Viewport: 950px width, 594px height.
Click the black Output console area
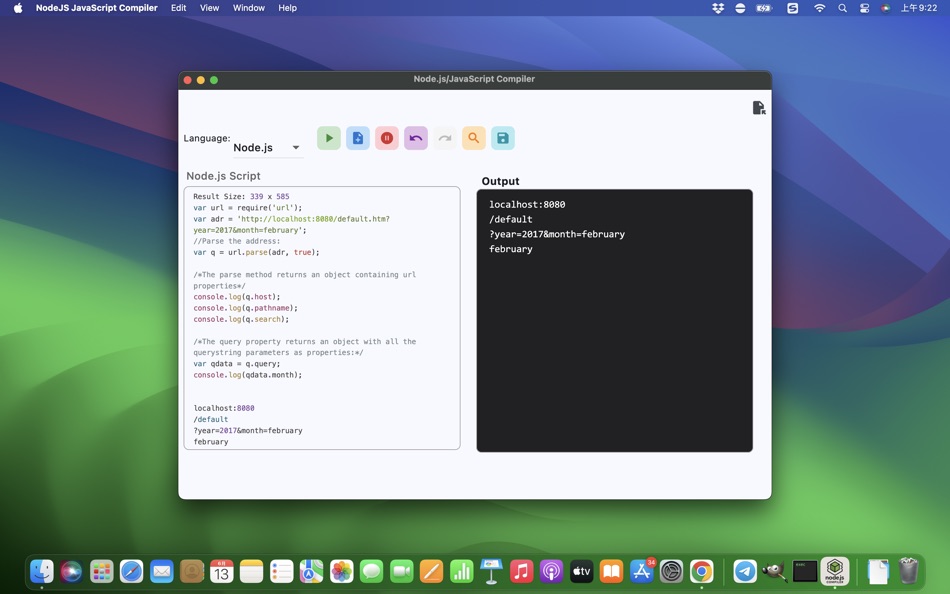[x=614, y=321]
